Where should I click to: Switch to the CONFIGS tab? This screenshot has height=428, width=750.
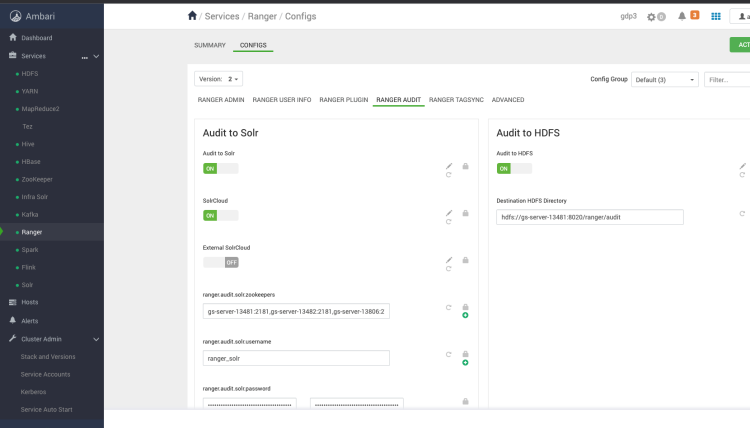[253, 45]
